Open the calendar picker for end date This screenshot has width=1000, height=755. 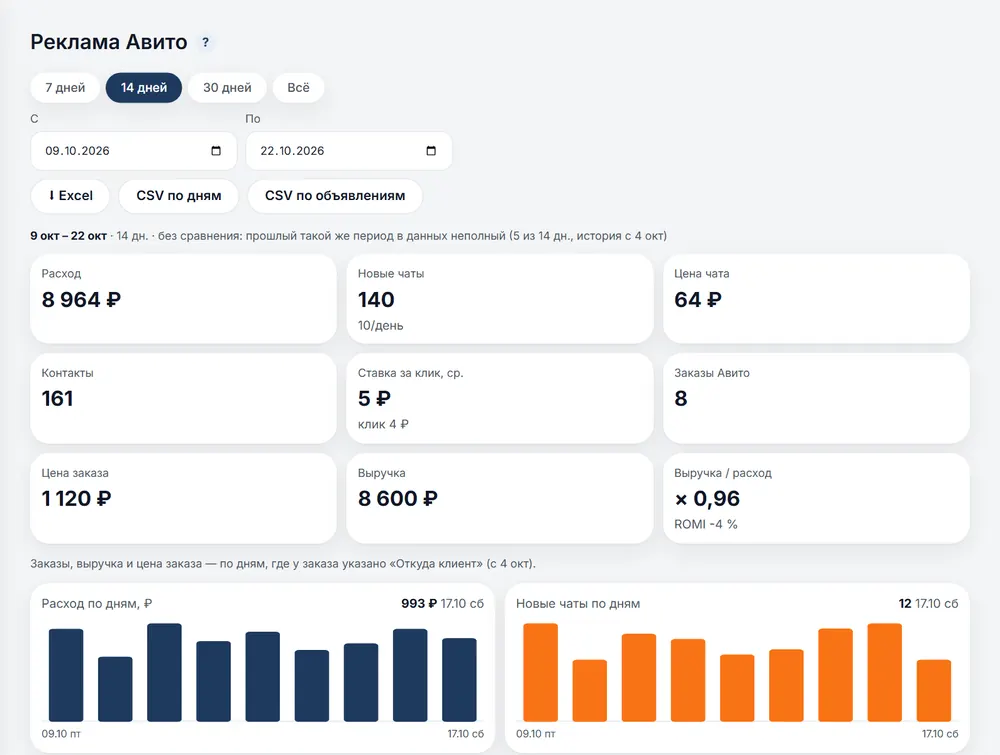431,150
